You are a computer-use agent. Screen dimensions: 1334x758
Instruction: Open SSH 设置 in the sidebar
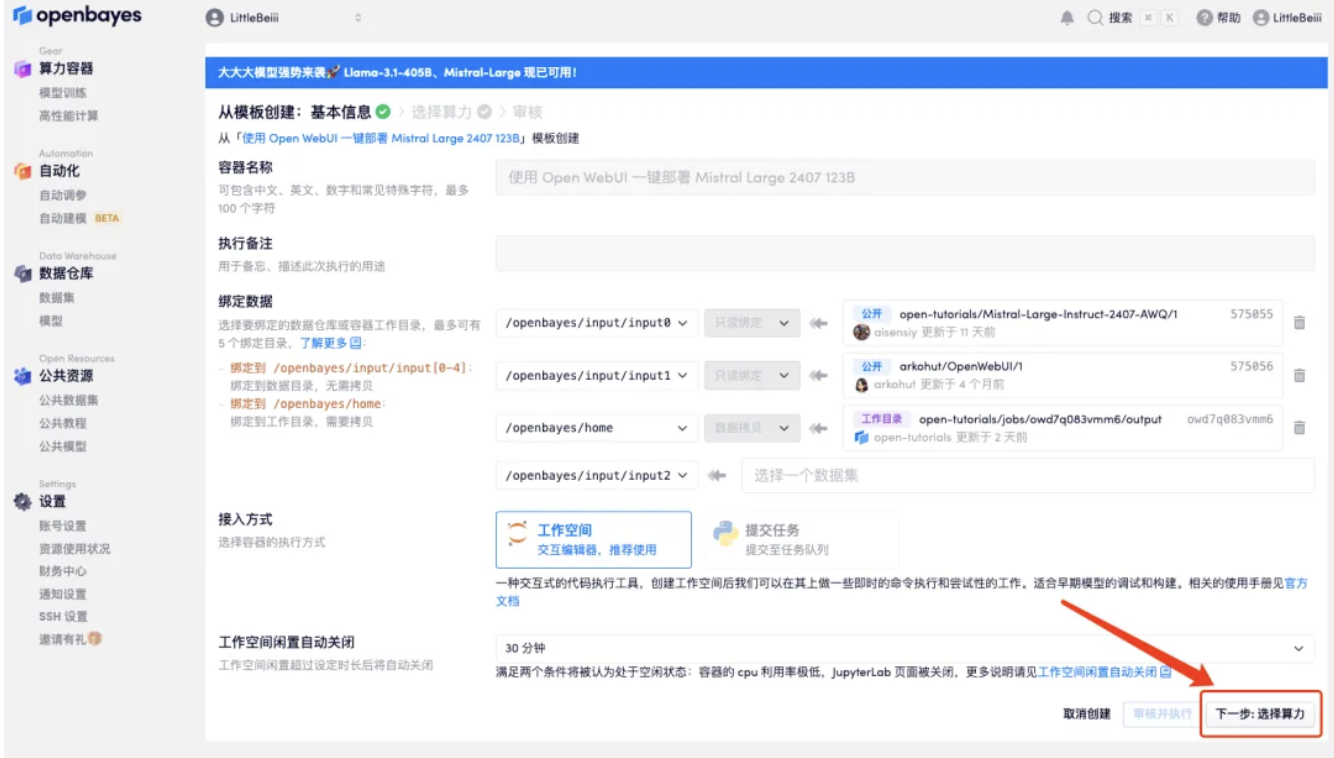(x=64, y=617)
